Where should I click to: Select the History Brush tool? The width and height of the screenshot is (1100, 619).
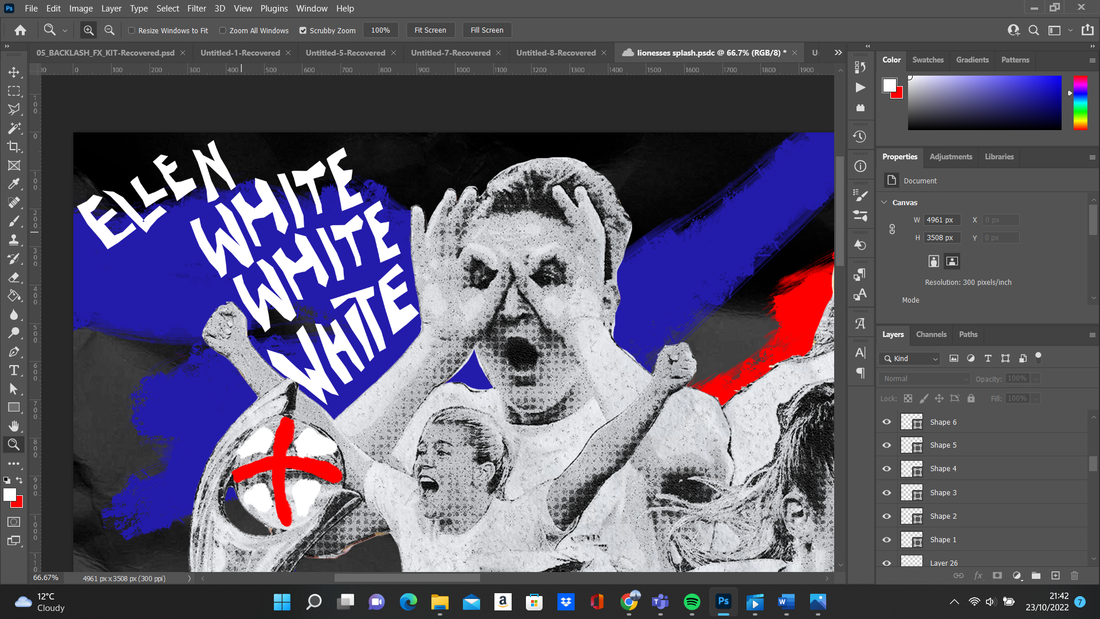[14, 258]
